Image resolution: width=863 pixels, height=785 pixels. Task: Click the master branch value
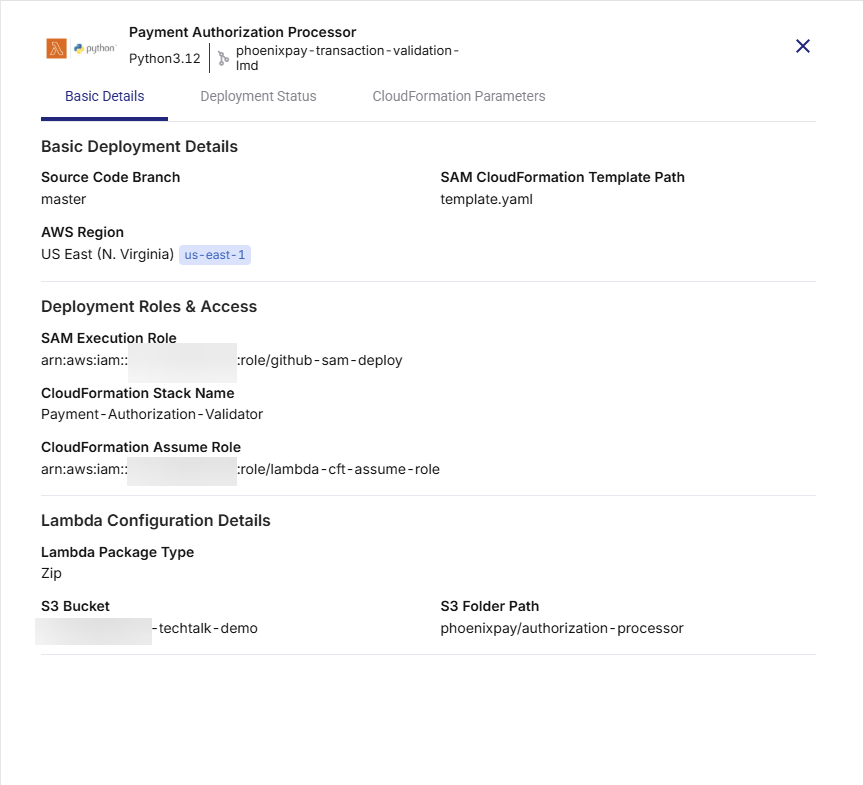pyautogui.click(x=63, y=199)
